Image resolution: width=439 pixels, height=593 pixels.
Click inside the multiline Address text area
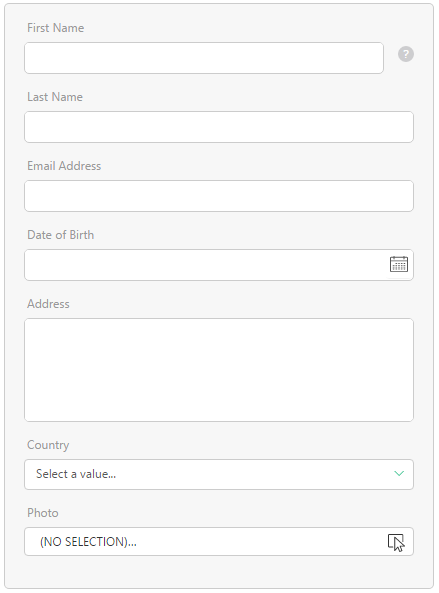[219, 370]
